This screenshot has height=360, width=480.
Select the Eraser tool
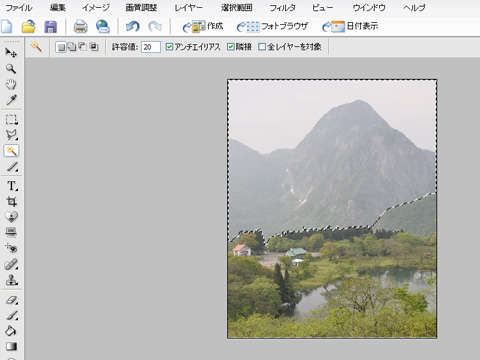[x=11, y=300]
